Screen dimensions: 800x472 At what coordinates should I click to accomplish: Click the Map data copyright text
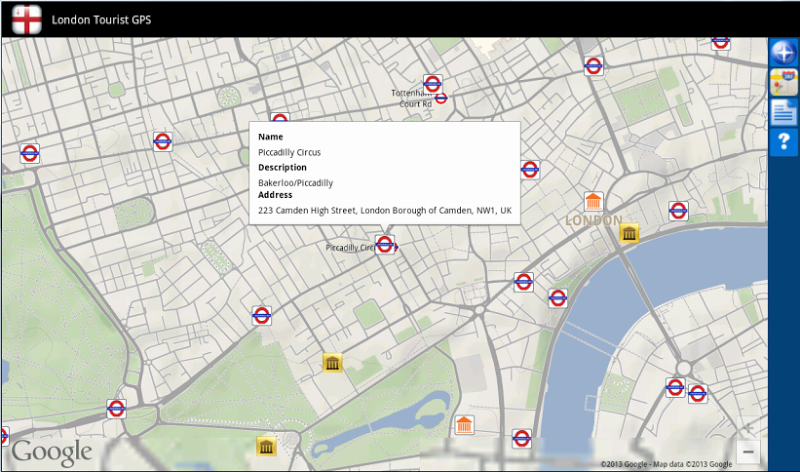tap(666, 463)
